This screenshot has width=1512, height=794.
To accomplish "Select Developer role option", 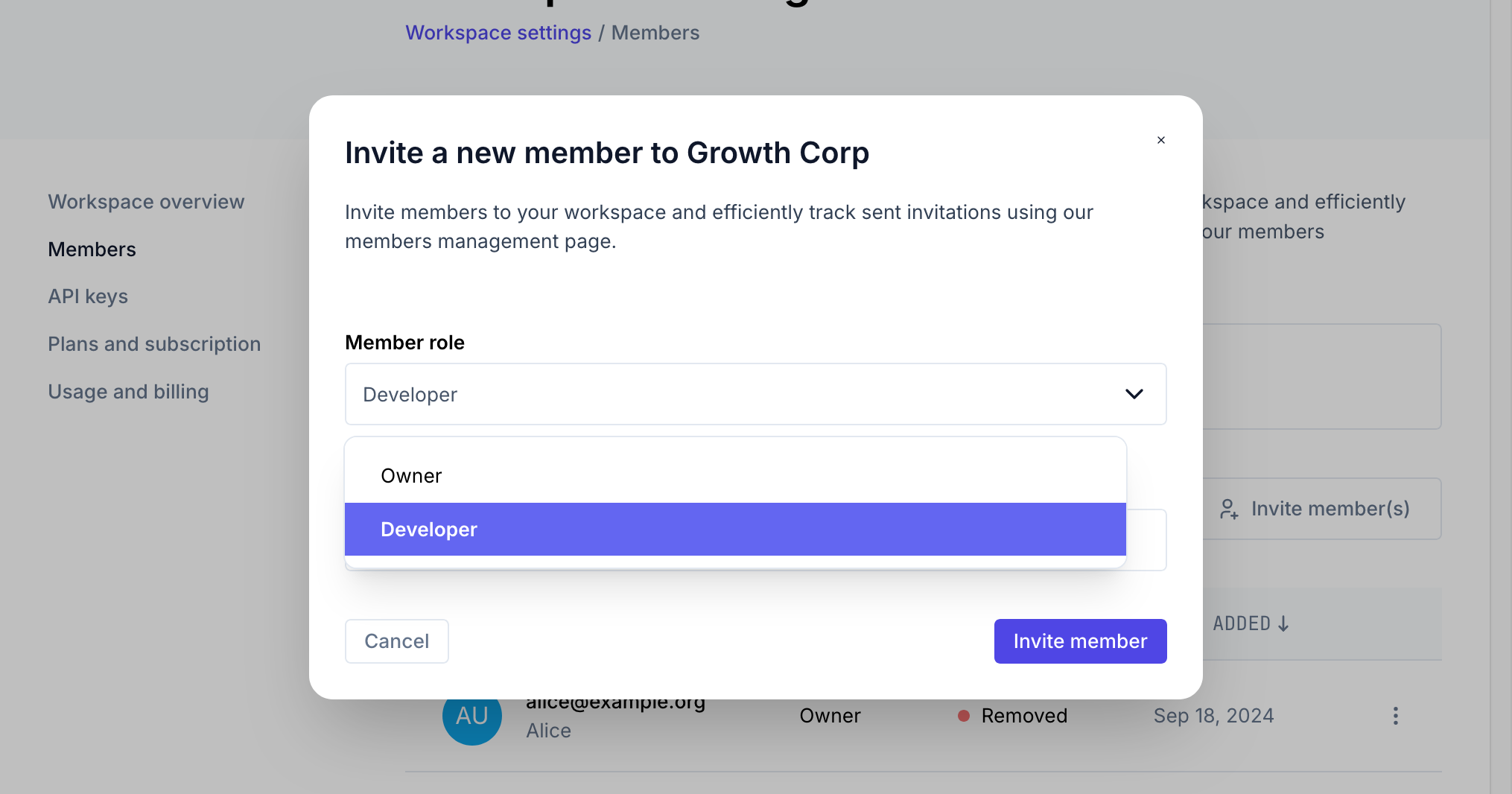I will point(429,530).
